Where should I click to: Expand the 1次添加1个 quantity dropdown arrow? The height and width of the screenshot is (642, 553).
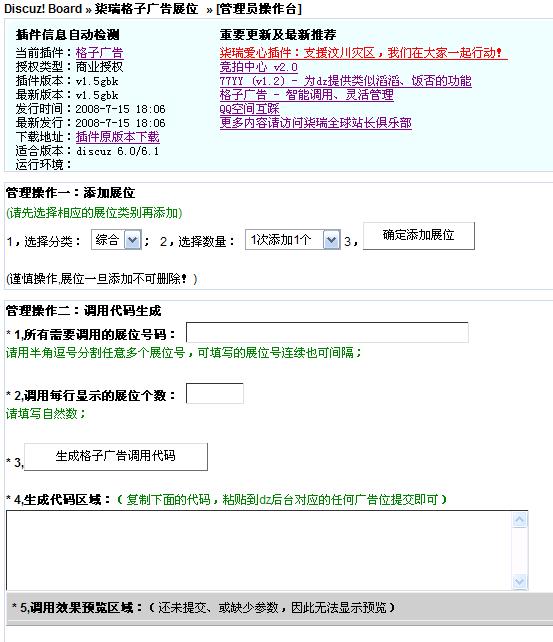(332, 240)
